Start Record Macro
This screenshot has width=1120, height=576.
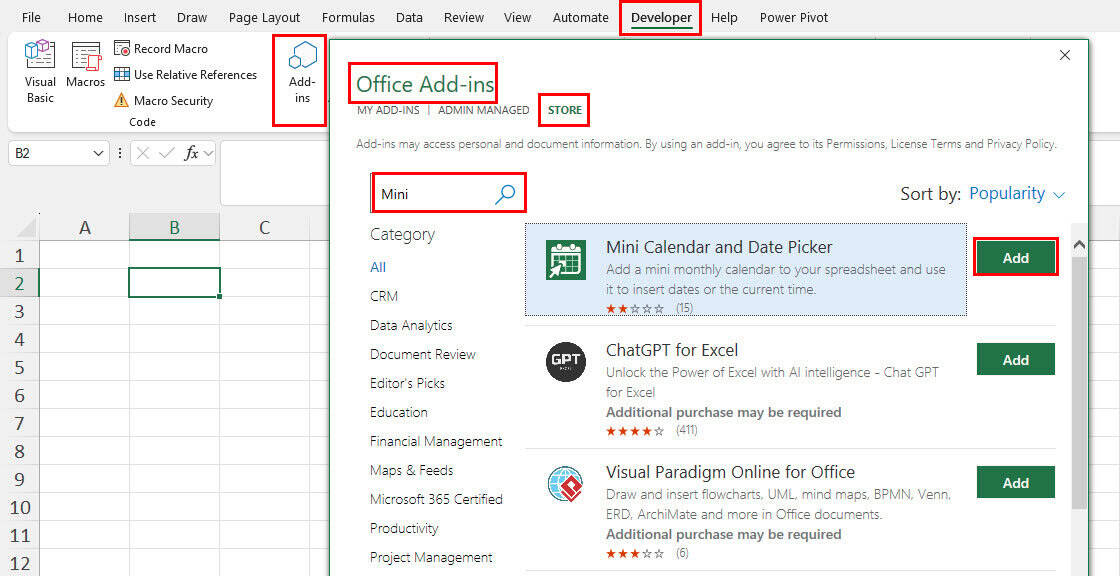coord(161,49)
